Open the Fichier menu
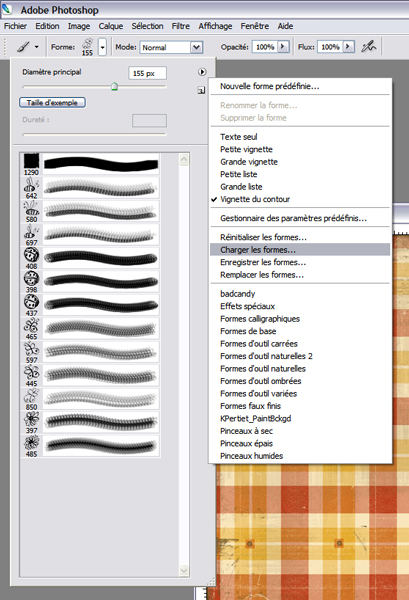The height and width of the screenshot is (600, 409). (x=15, y=26)
